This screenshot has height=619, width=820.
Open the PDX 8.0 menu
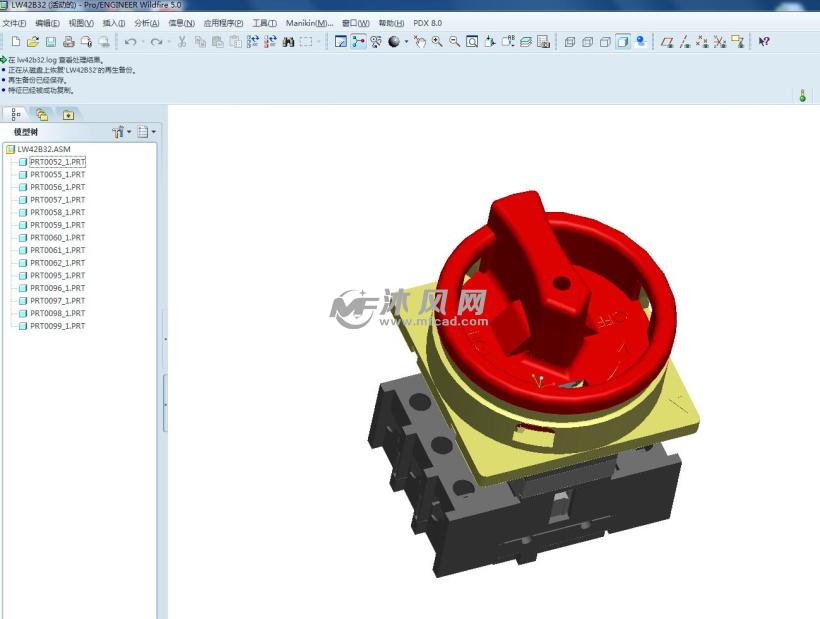pos(425,23)
